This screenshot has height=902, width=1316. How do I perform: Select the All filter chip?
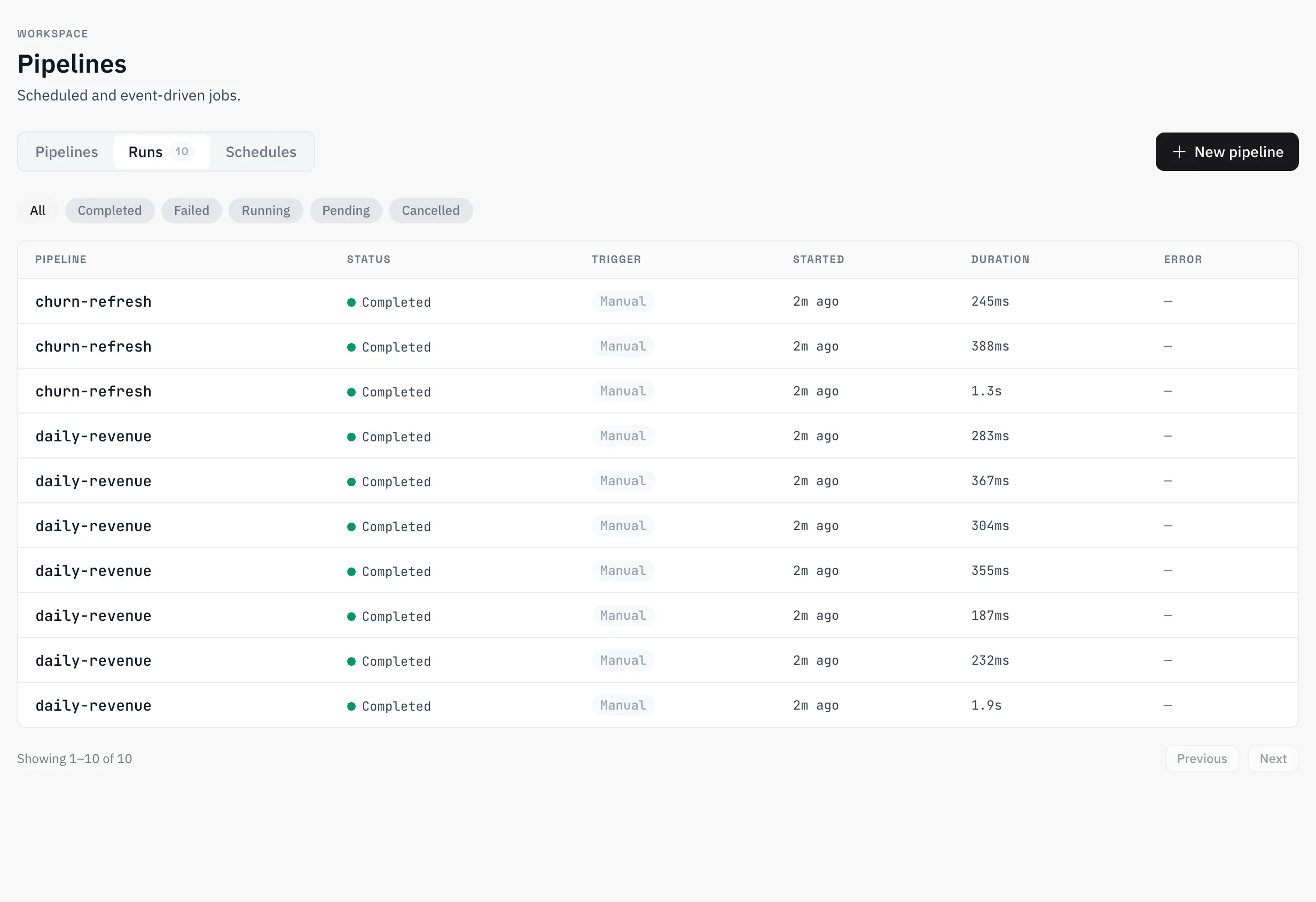38,210
